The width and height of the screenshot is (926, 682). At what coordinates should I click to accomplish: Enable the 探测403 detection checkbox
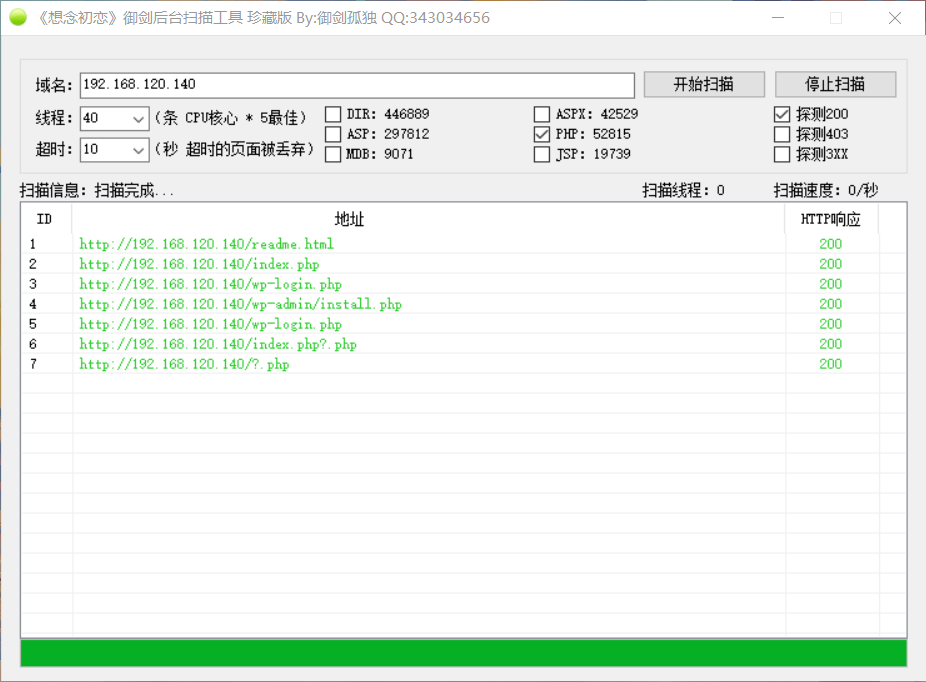tap(782, 134)
